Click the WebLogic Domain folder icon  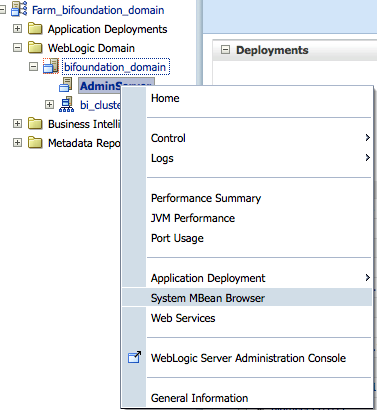35,48
